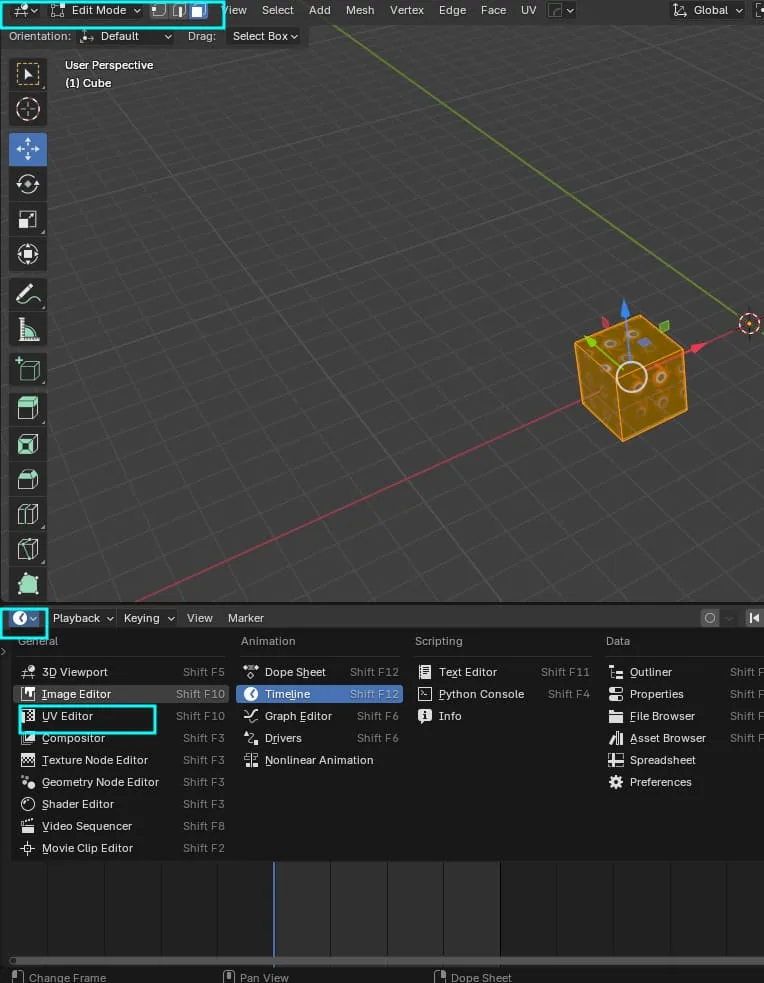
Task: Select the Loop Cut tool
Action: [x=28, y=515]
